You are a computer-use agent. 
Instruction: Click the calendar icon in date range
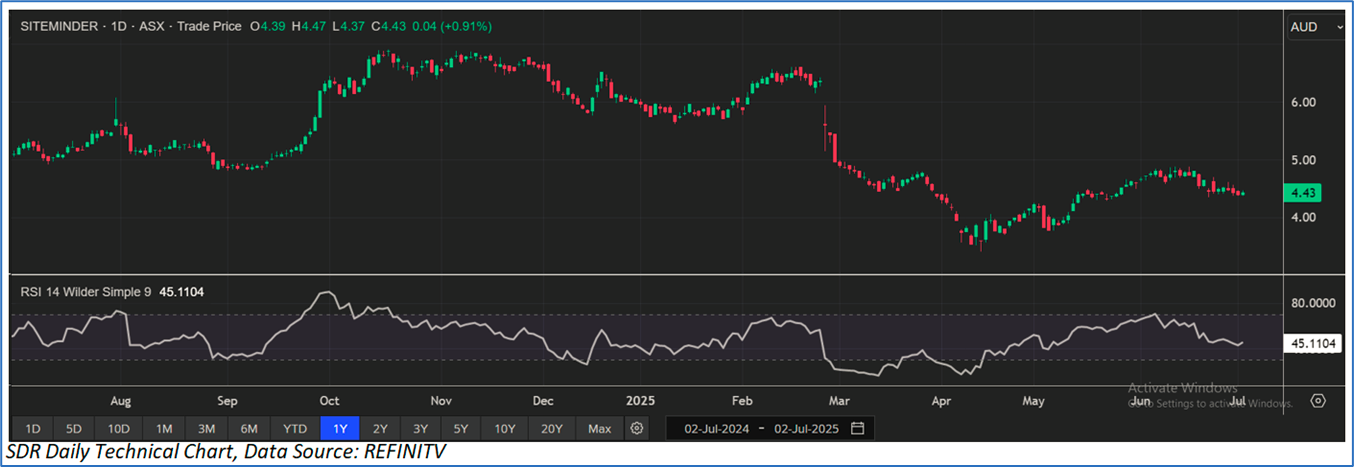[x=857, y=429]
